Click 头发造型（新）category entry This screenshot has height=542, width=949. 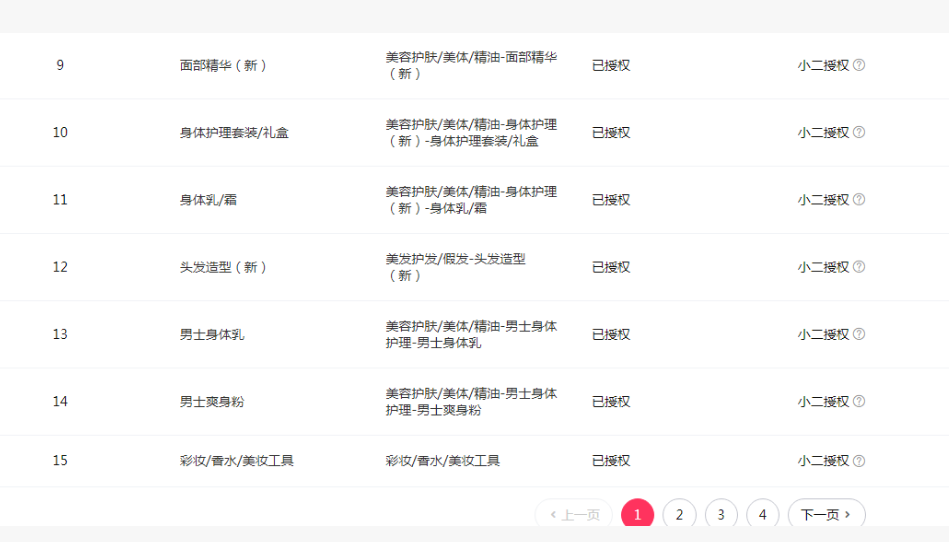[223, 267]
